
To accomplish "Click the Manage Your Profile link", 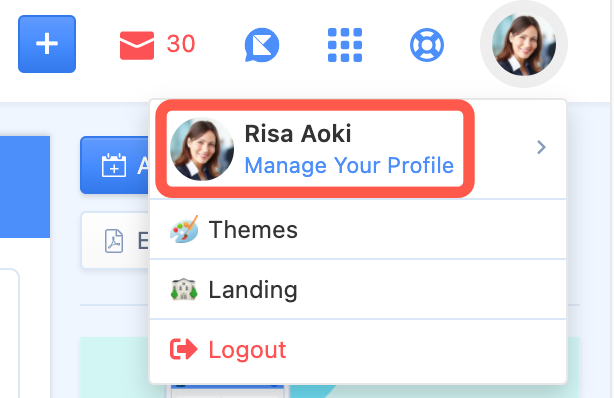I will pos(349,165).
